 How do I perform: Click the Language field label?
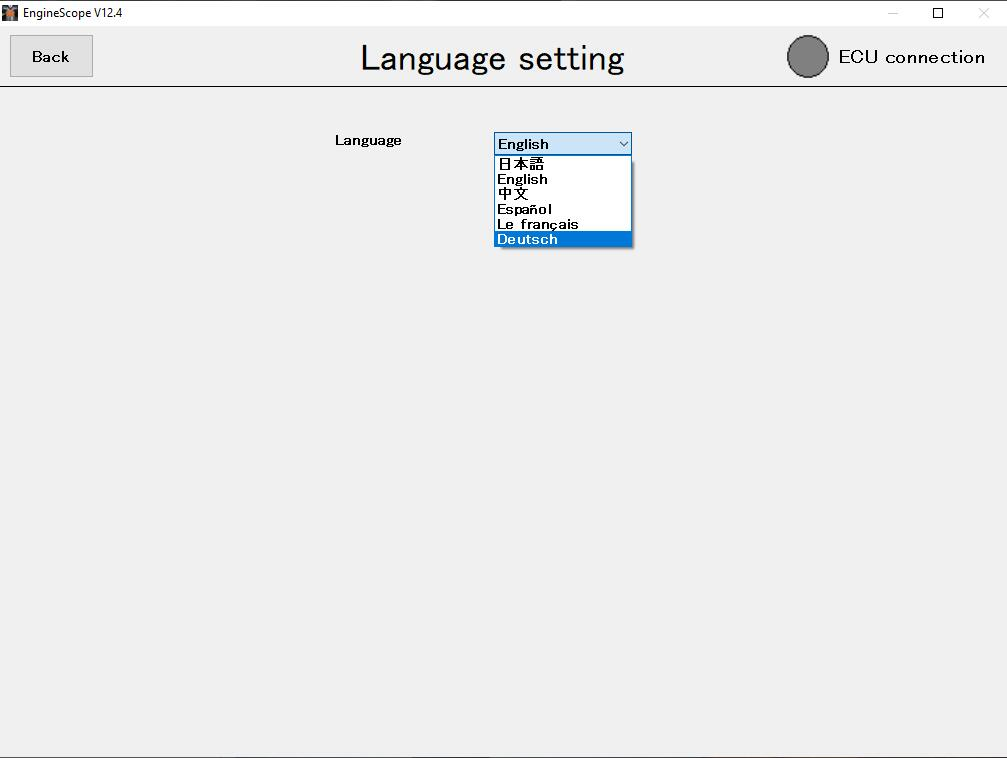(x=368, y=141)
